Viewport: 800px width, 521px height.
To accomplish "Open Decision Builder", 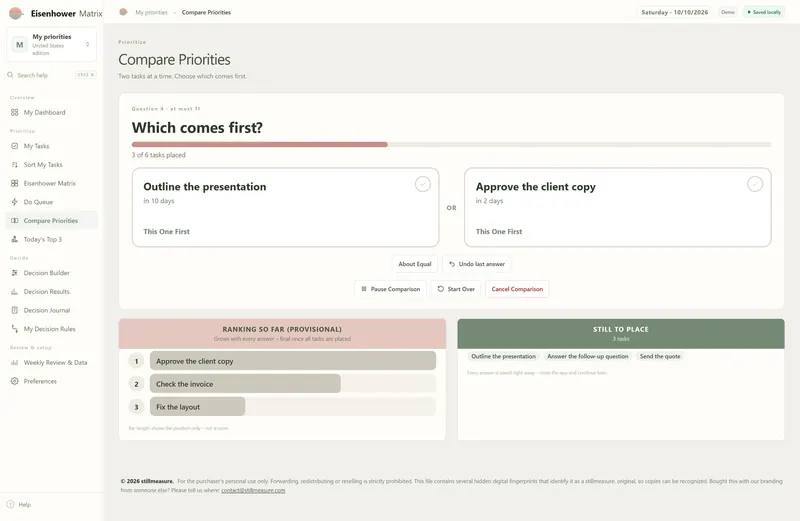I will 52,273.
